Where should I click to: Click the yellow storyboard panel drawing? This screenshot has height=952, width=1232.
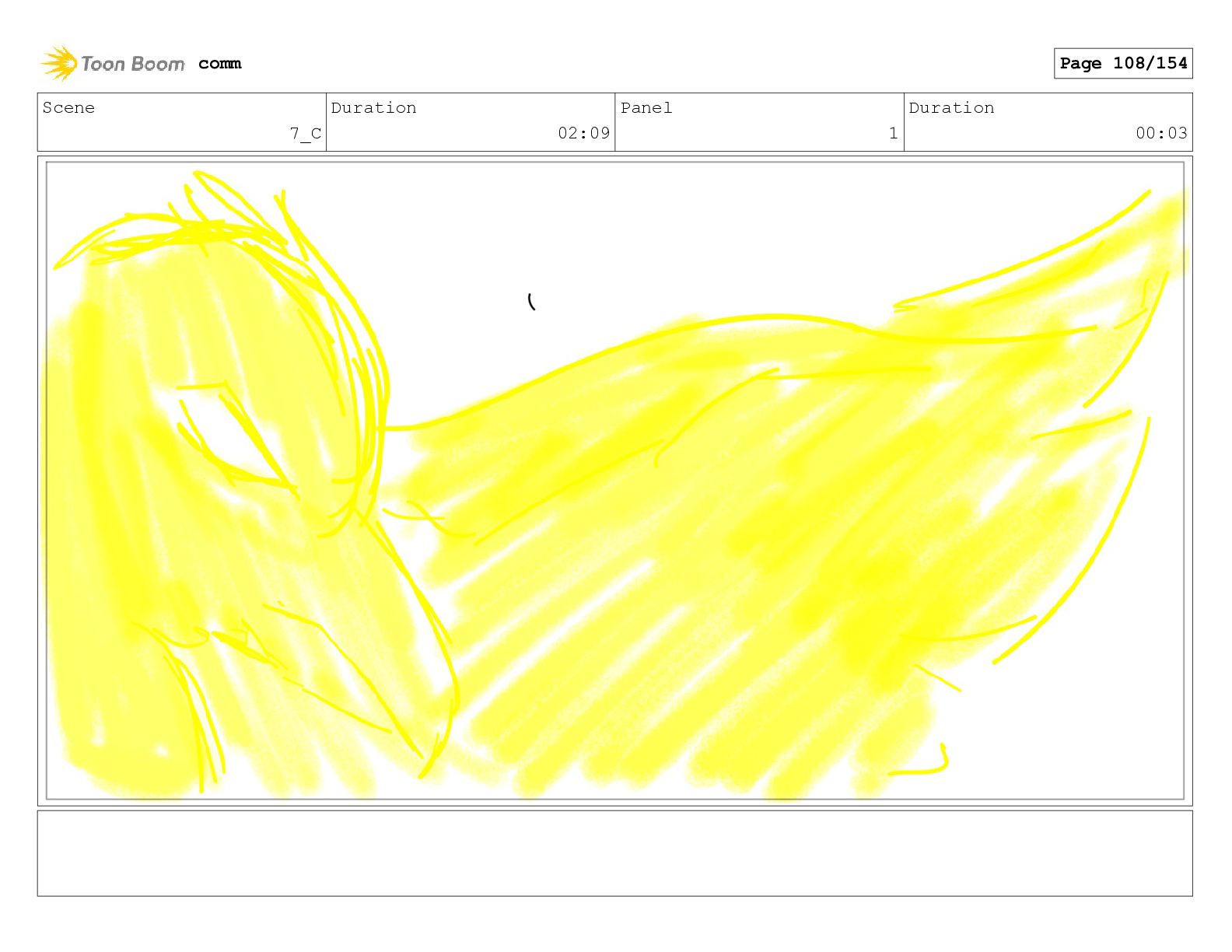point(615,481)
